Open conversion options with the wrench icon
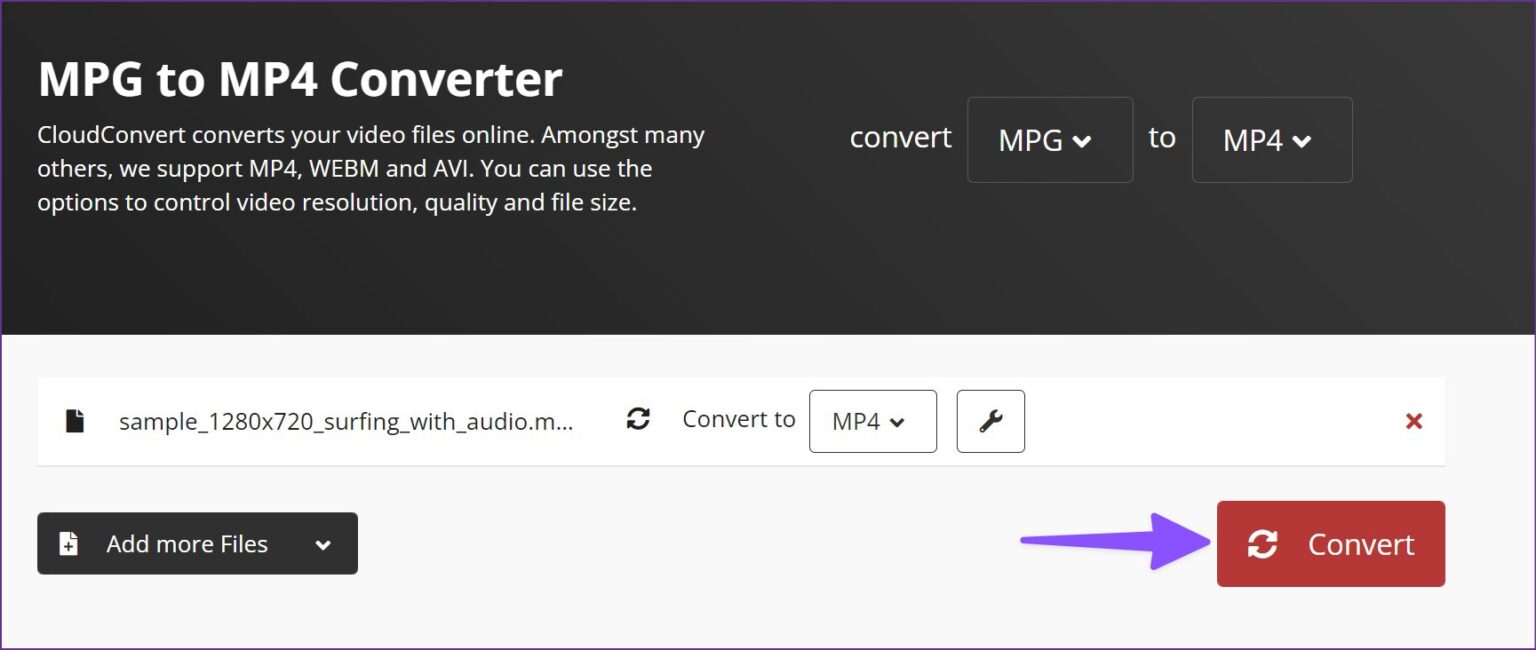Viewport: 1536px width, 650px height. (990, 421)
